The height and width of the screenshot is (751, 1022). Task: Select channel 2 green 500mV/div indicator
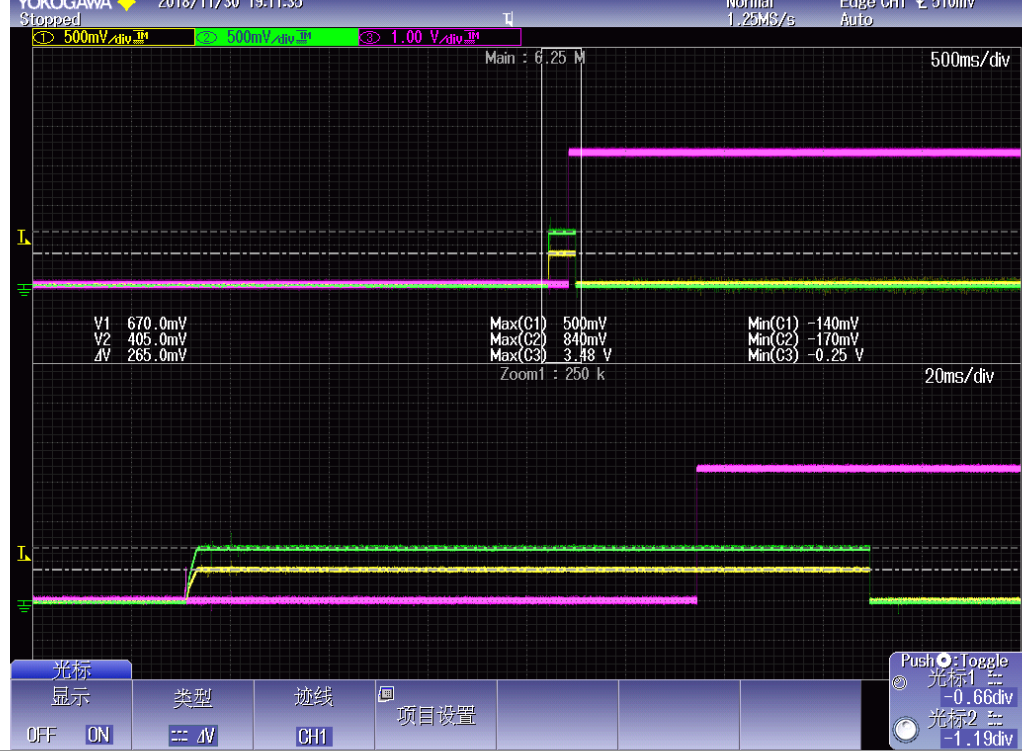point(276,37)
